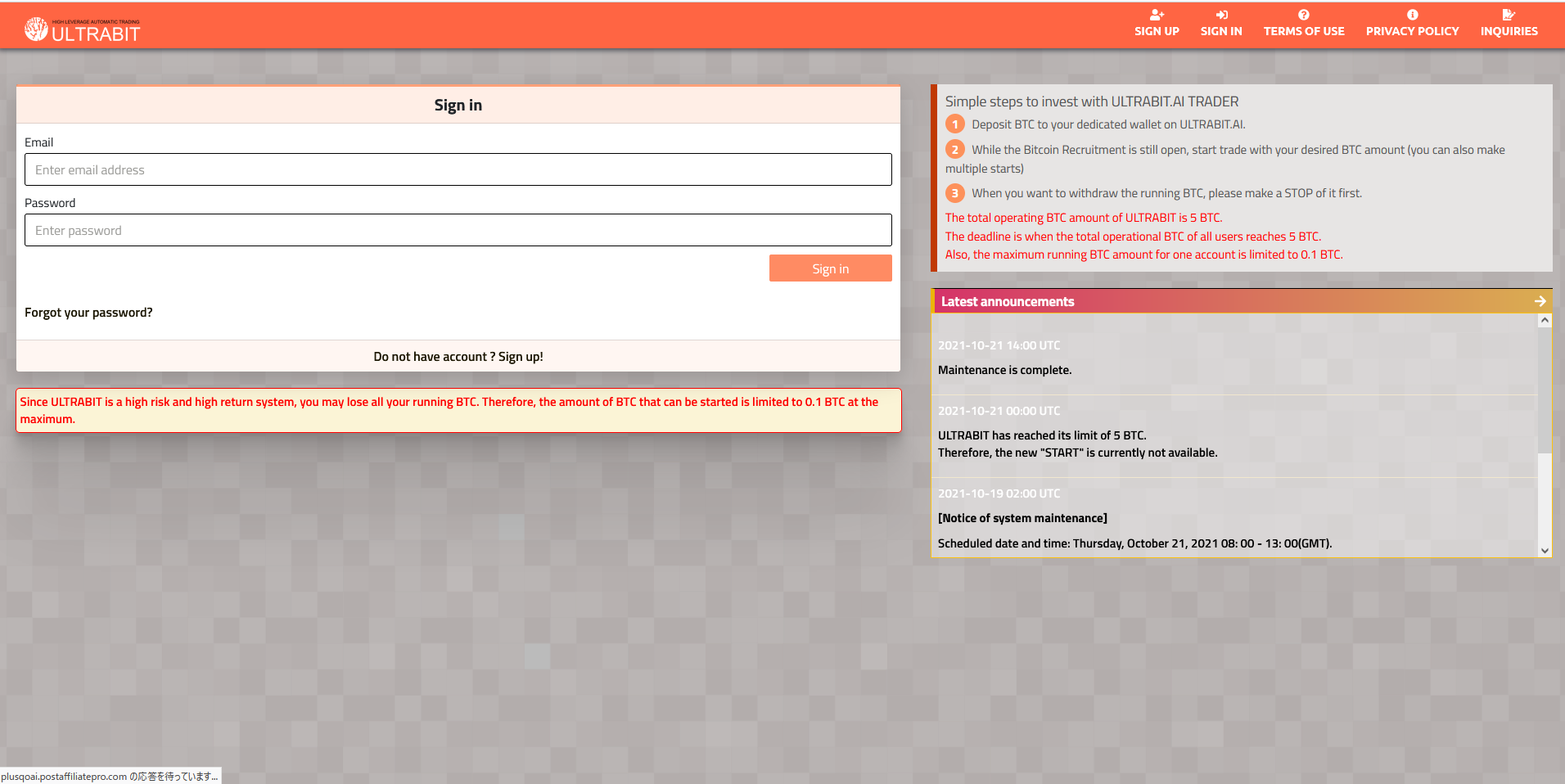This screenshot has height=784, width=1565.
Task: Click the orange Sign in button
Action: pos(830,268)
